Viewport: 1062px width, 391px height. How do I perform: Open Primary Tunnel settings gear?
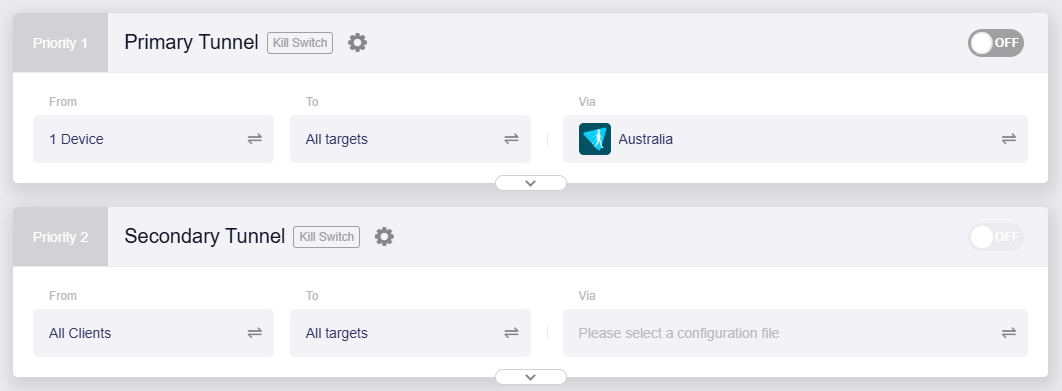(x=358, y=43)
